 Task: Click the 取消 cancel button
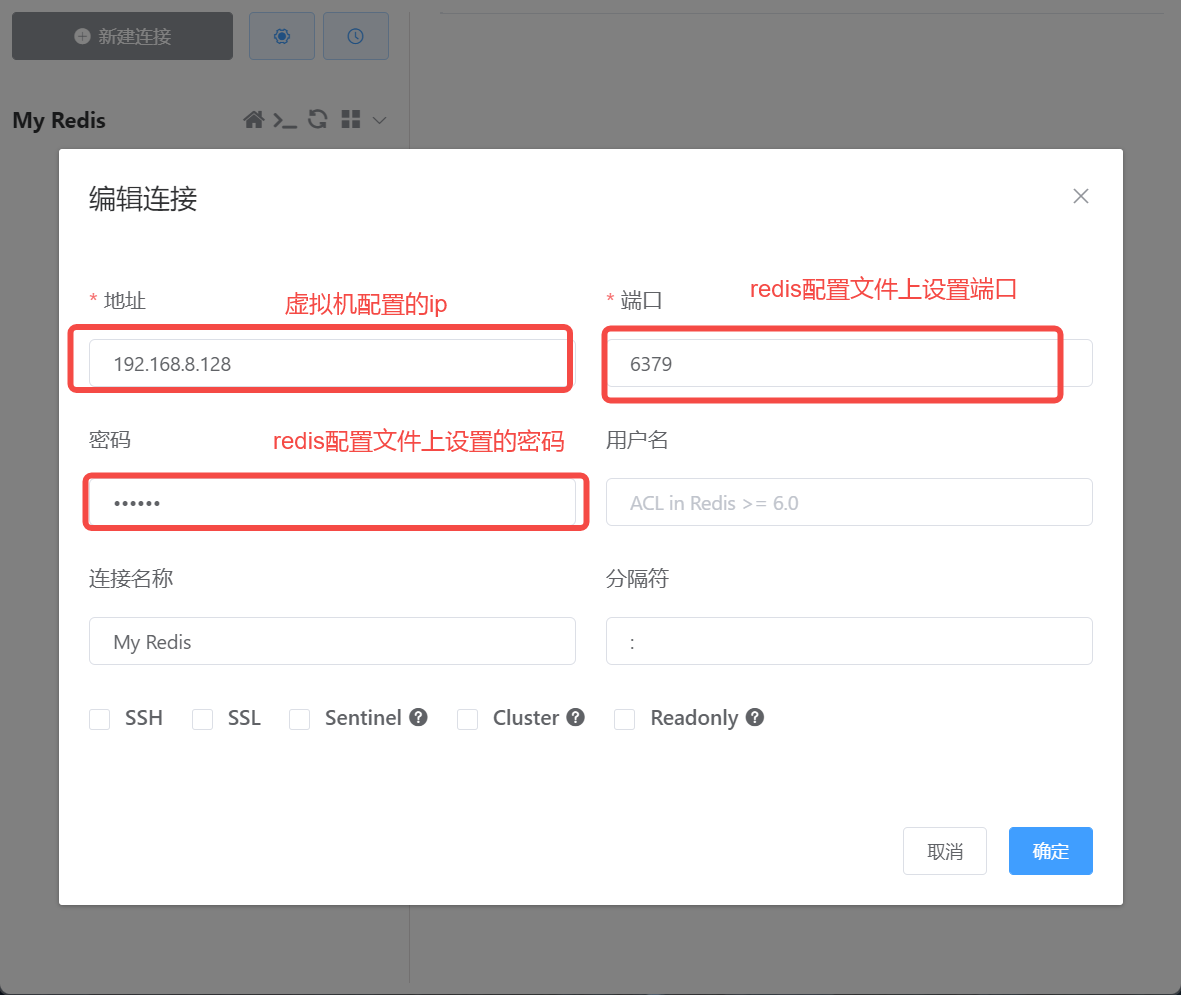[944, 851]
